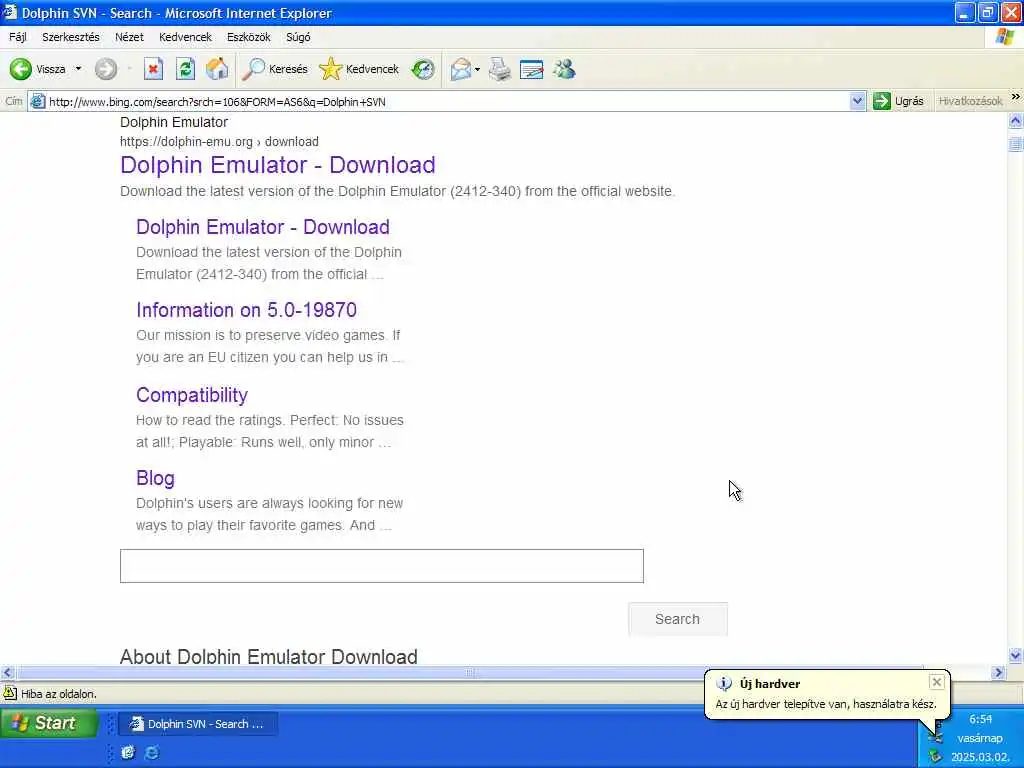1024x768 pixels.
Task: Open the Fájl menu
Action: pos(18,37)
